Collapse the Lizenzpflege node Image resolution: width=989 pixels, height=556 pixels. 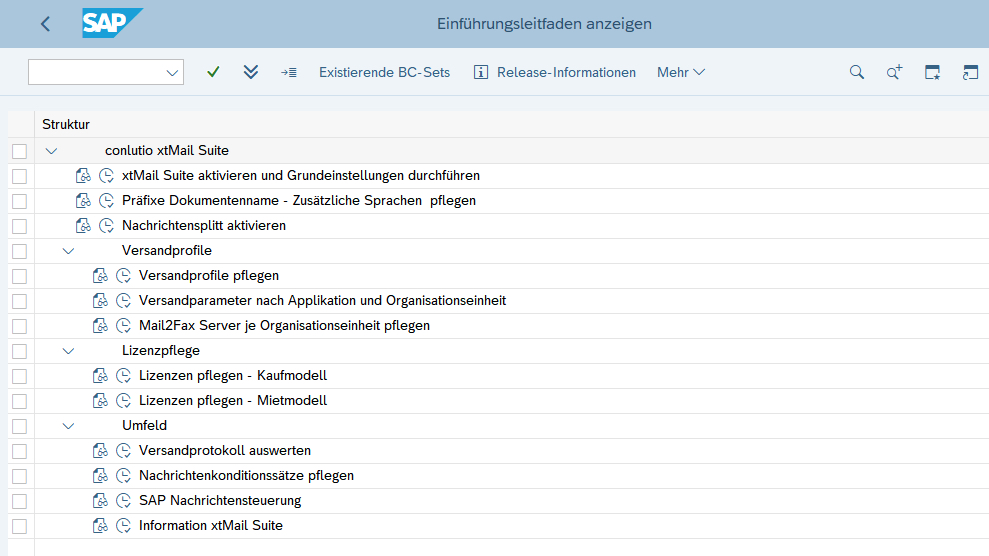click(68, 351)
